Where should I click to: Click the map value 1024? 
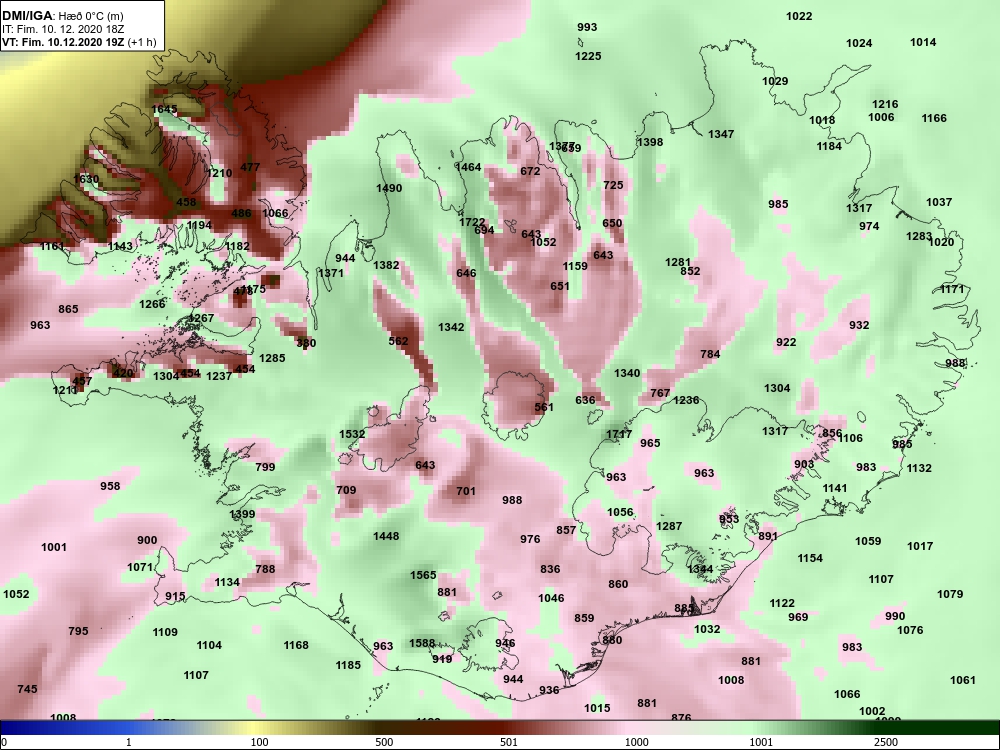[x=859, y=43]
